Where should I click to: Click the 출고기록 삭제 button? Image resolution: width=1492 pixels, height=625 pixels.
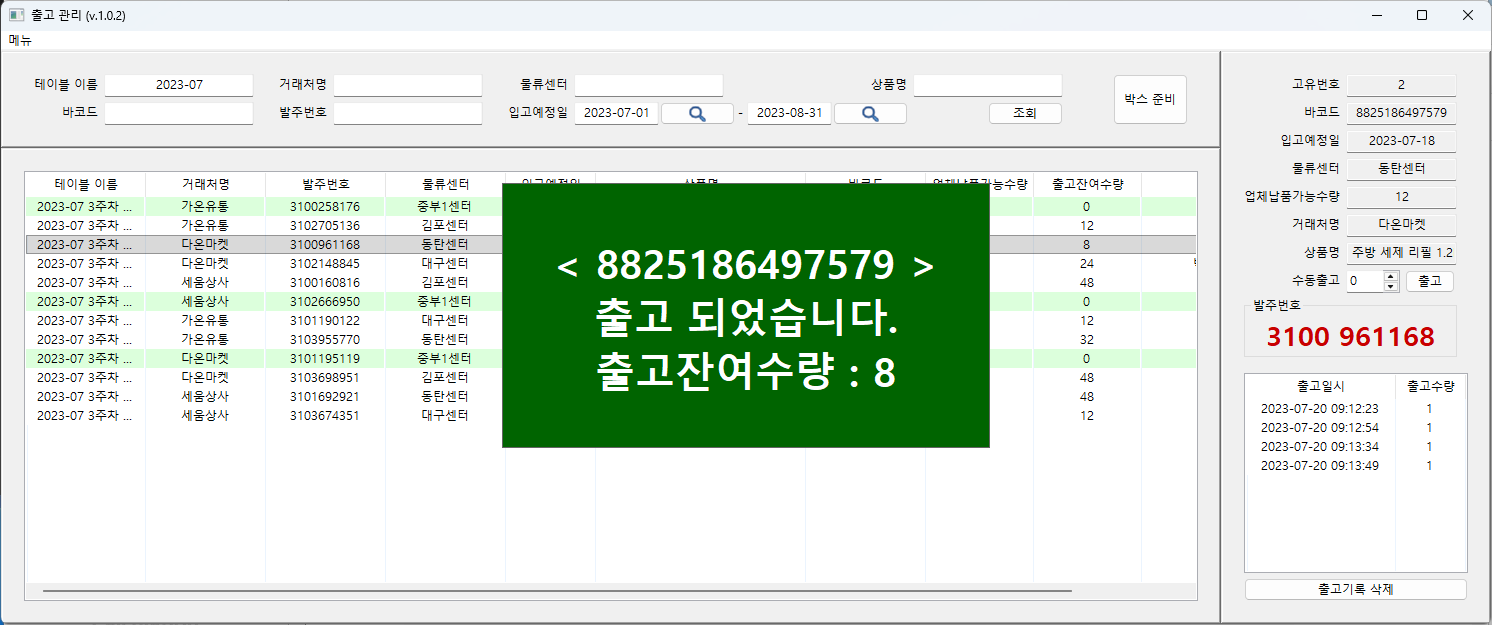pos(1356,590)
